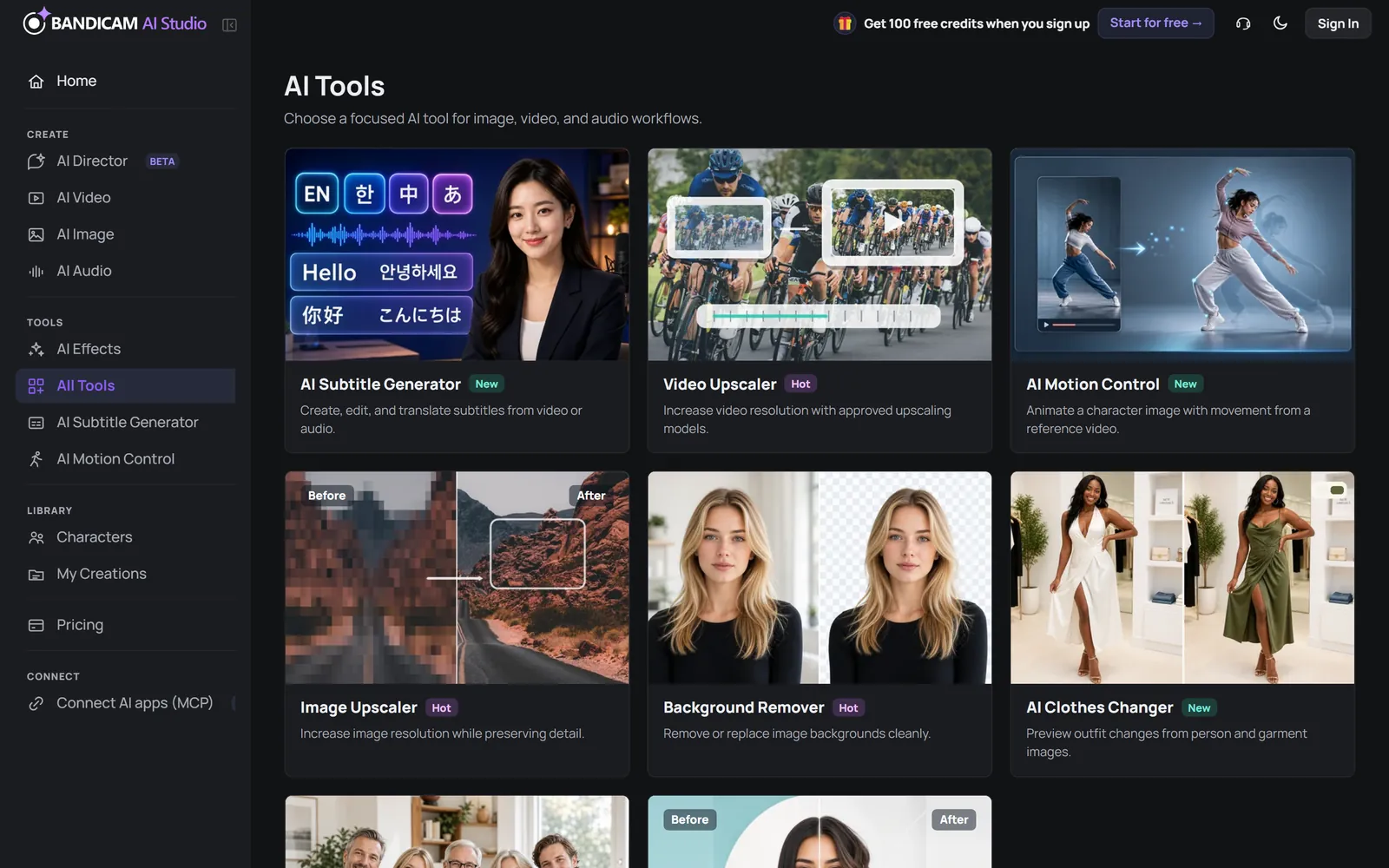This screenshot has height=868, width=1389.
Task: Open AI Subtitle Generator sidebar item
Action: coord(126,422)
